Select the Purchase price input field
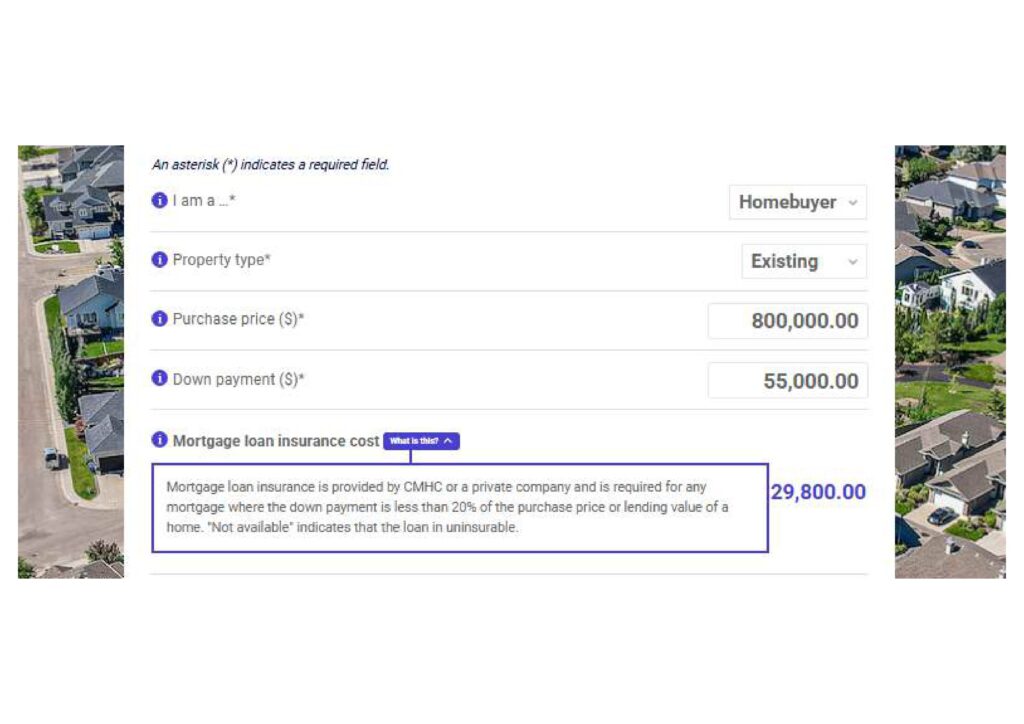 [788, 320]
